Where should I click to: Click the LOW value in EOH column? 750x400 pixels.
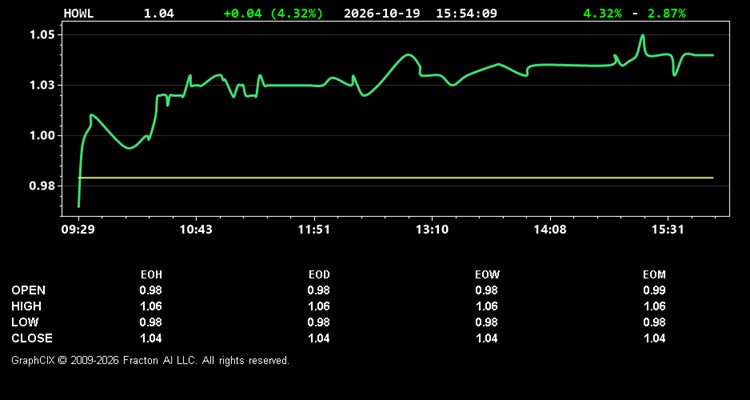pyautogui.click(x=151, y=322)
